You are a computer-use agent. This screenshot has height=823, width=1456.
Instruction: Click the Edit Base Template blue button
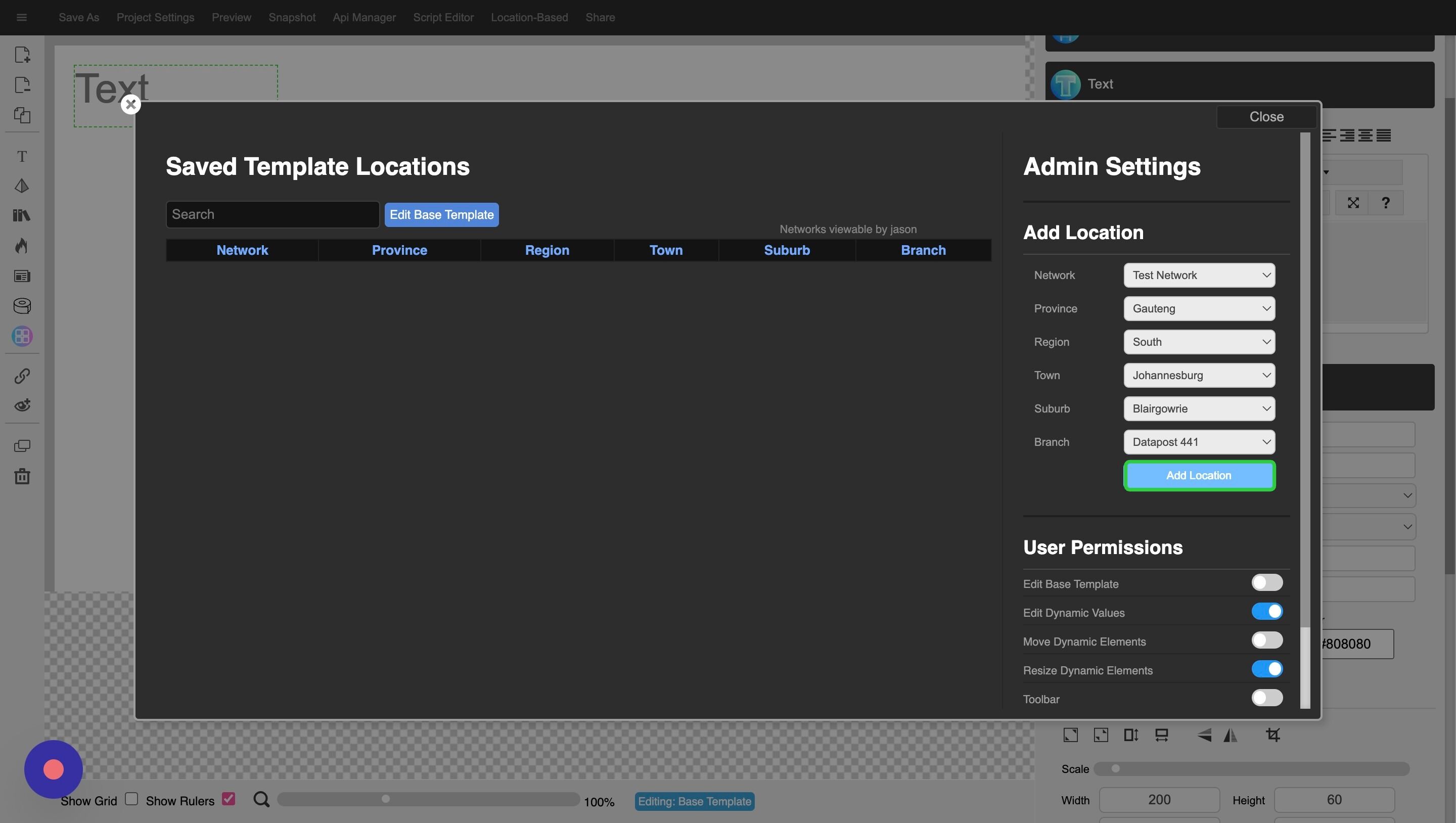pos(441,215)
